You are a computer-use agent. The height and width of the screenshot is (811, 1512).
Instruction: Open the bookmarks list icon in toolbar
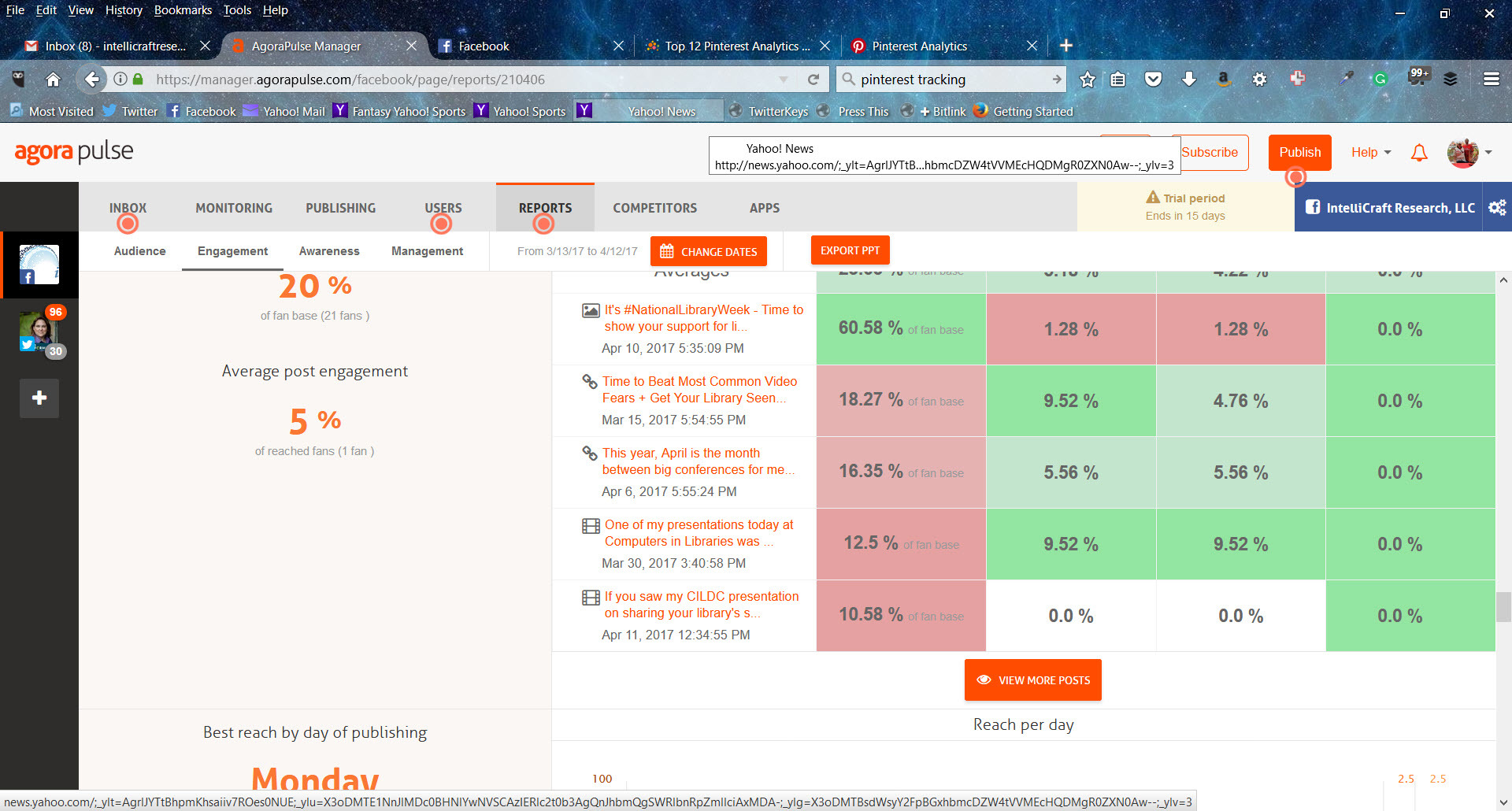click(1118, 80)
